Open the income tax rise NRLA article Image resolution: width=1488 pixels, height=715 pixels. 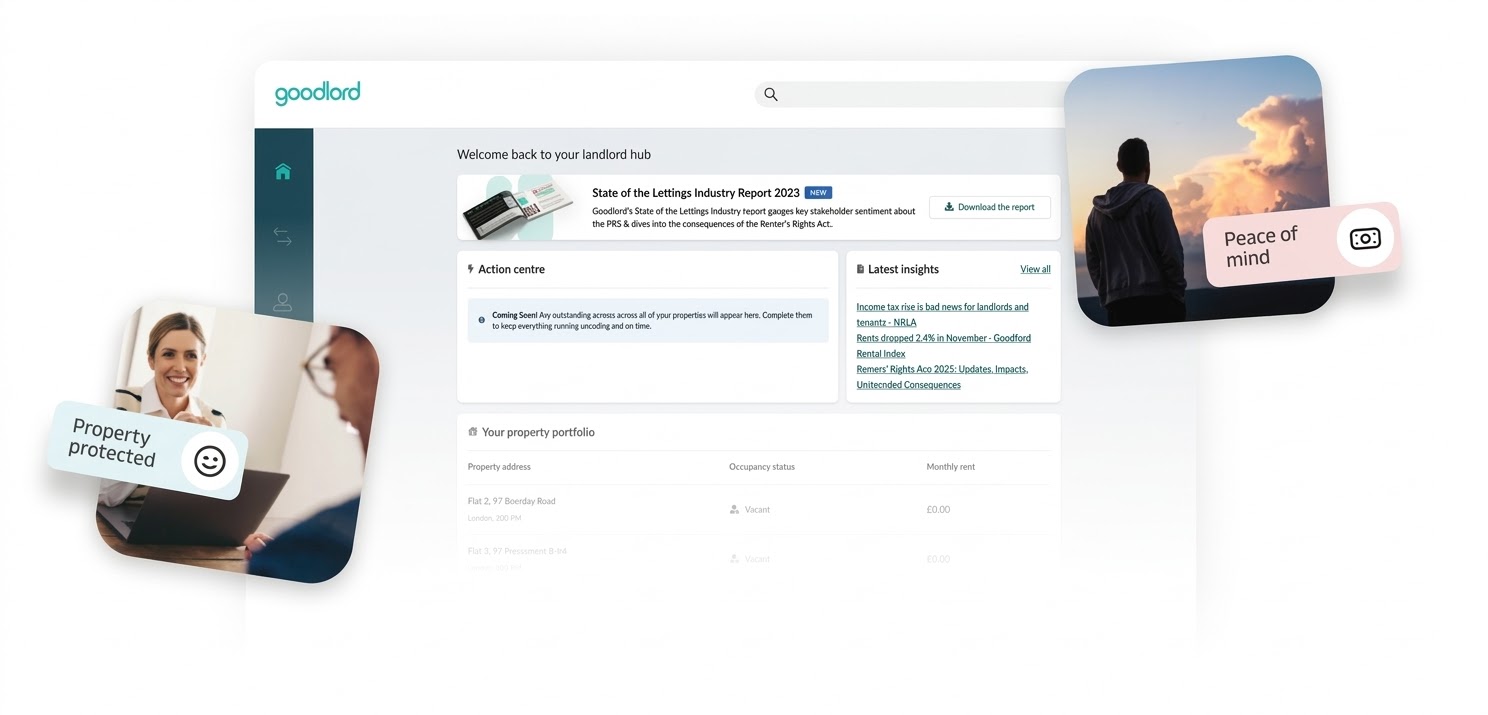[x=941, y=314]
